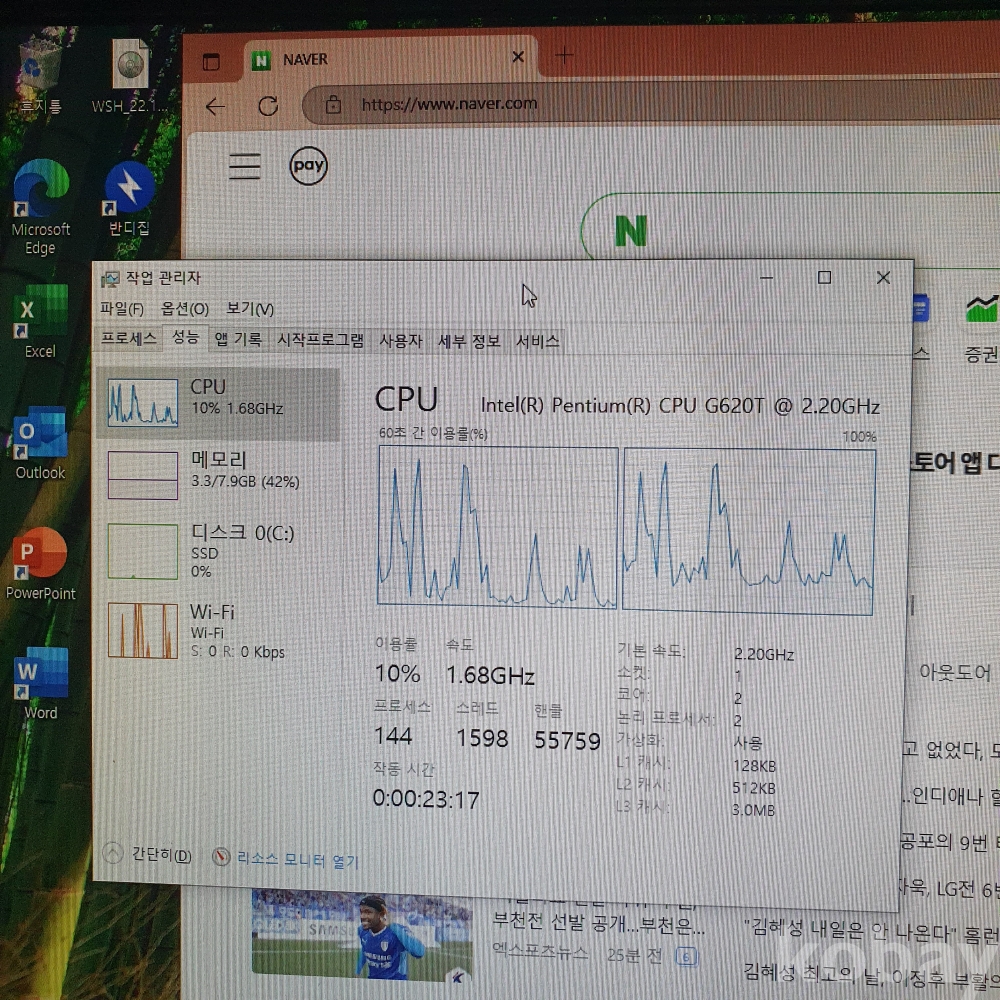Click the 55759 handles value

click(x=567, y=740)
